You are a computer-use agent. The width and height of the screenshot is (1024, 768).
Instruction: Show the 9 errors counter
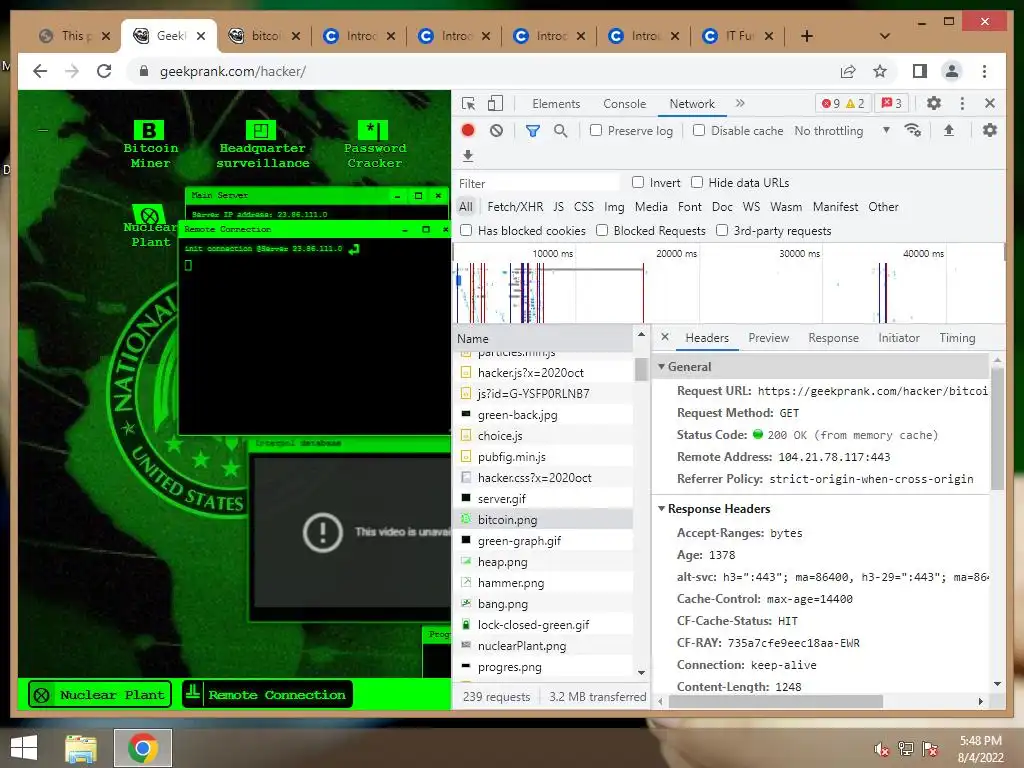click(x=831, y=103)
